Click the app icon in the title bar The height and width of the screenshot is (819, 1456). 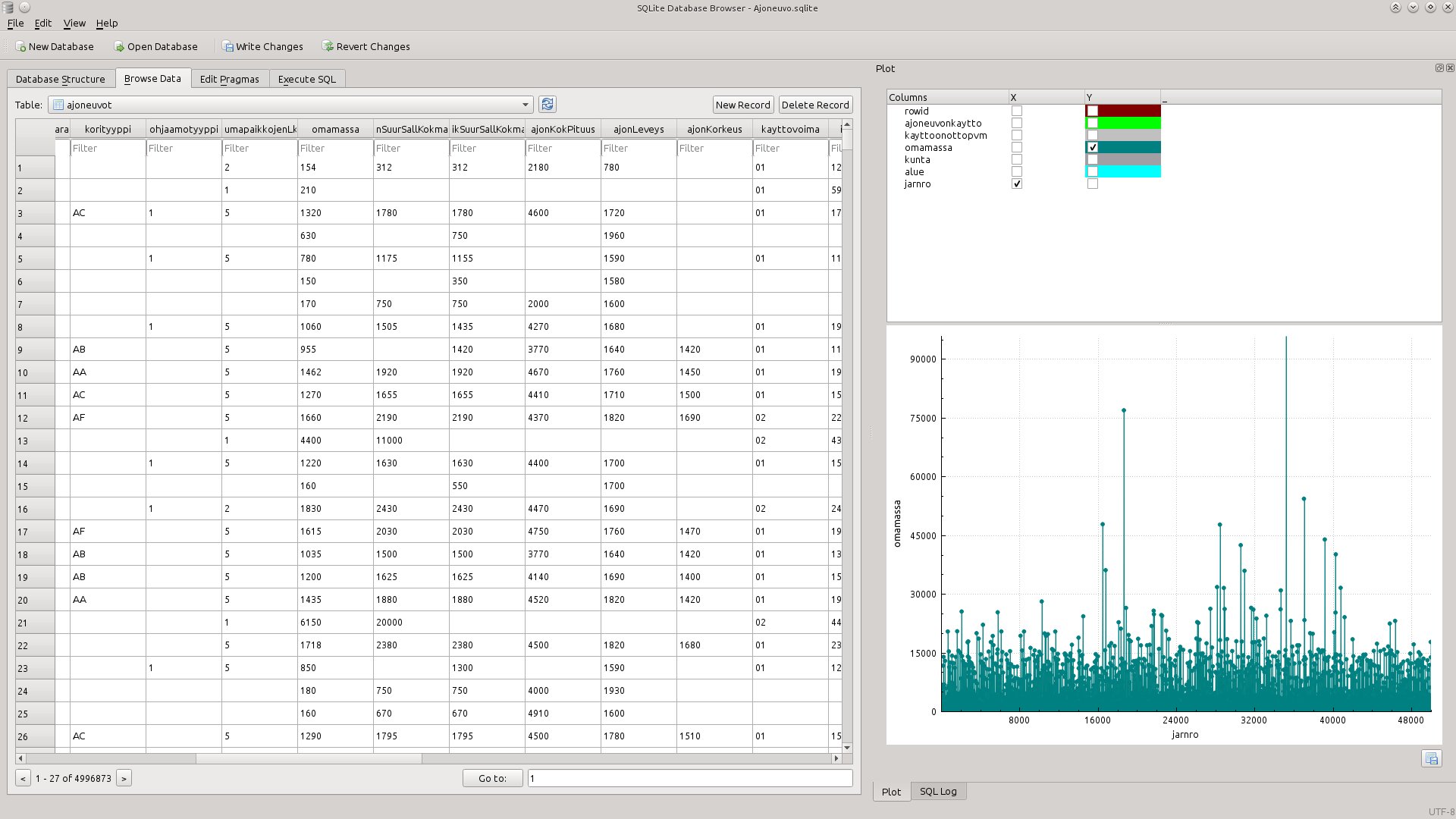coord(8,8)
